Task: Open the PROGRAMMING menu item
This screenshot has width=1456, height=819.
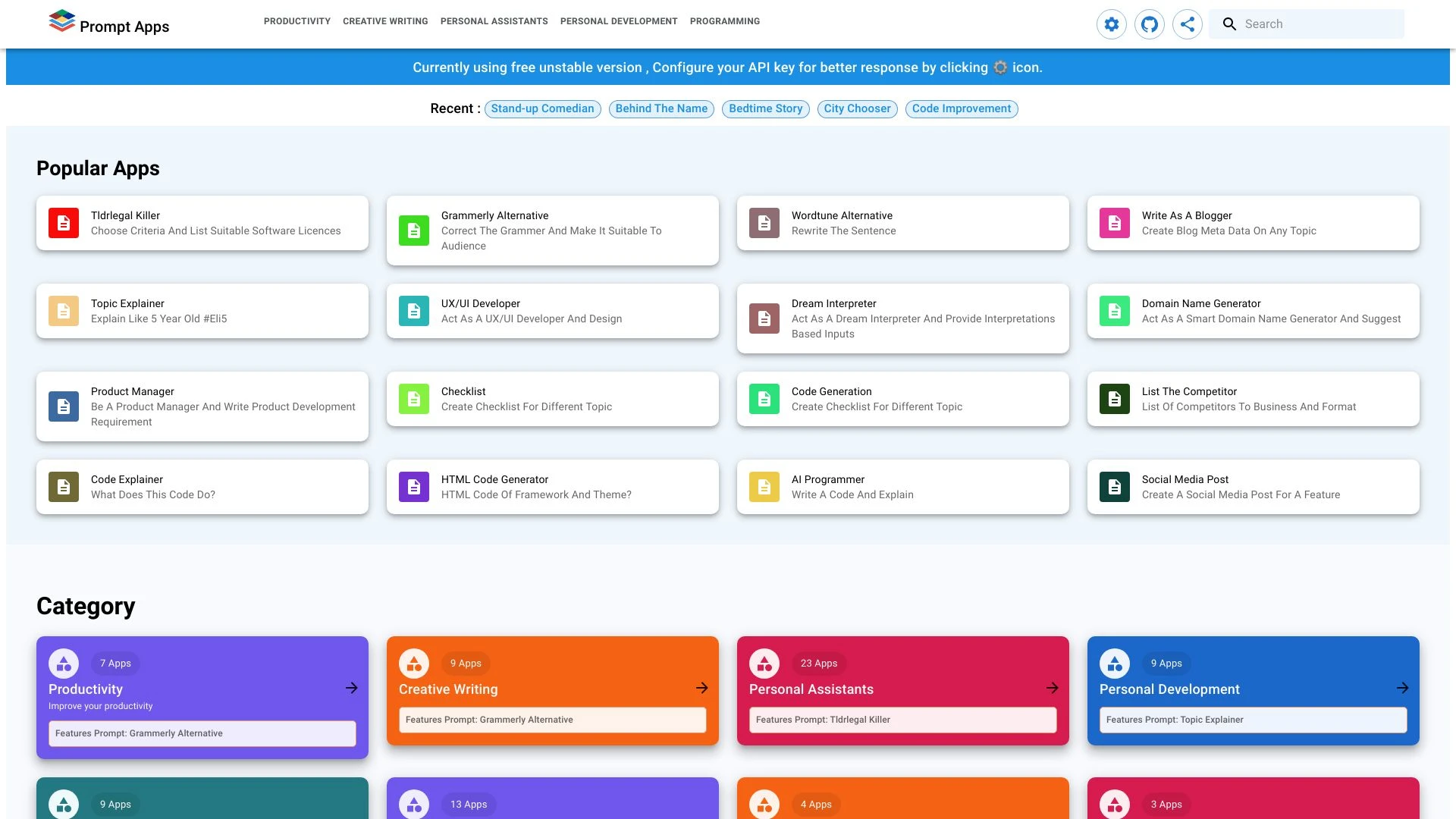Action: click(x=724, y=21)
